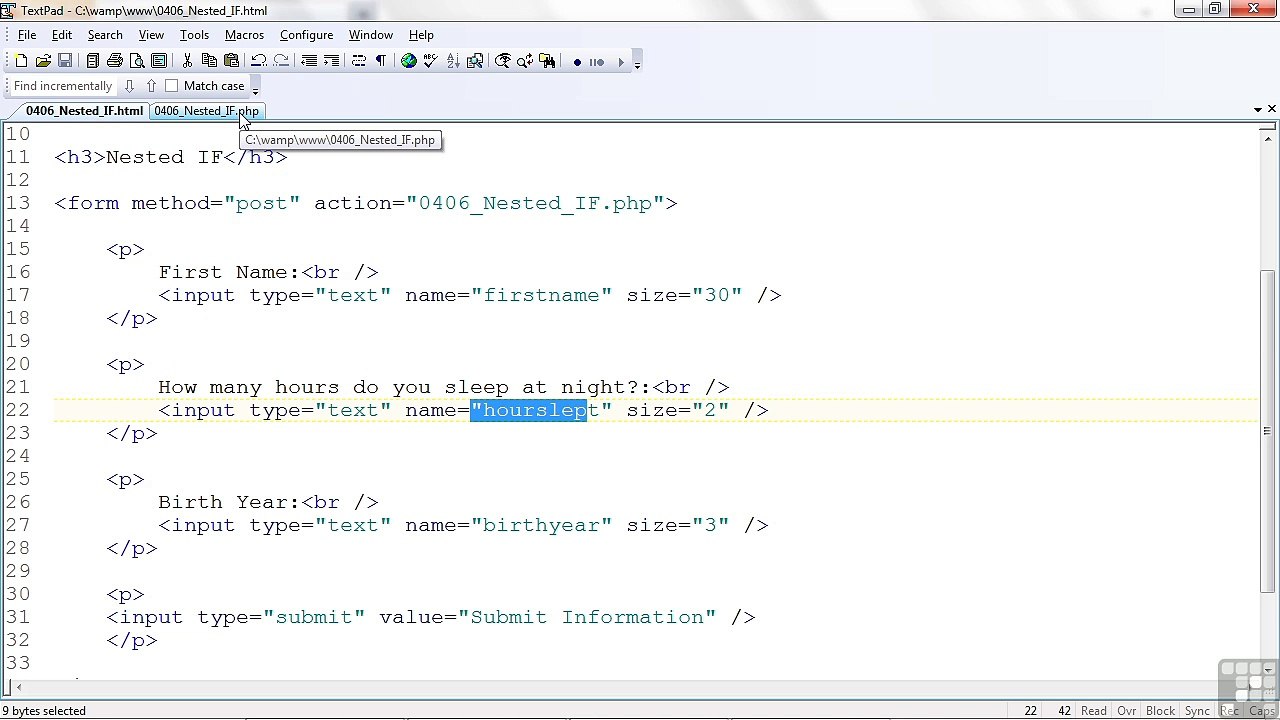Open Replace with the magnifier arrows icon
Viewport: 1280px width, 720px height.
coord(525,61)
